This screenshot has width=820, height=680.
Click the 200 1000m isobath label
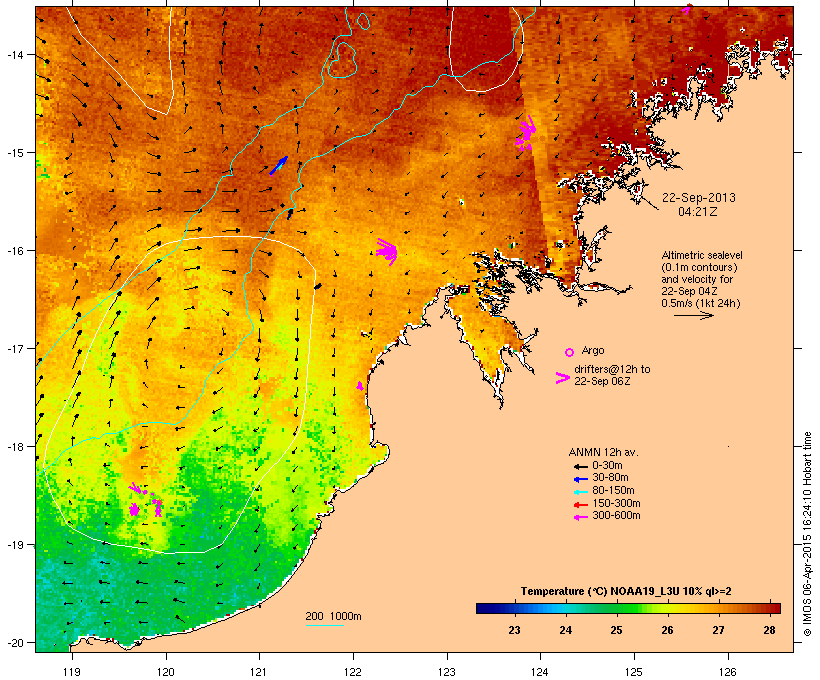point(333,616)
